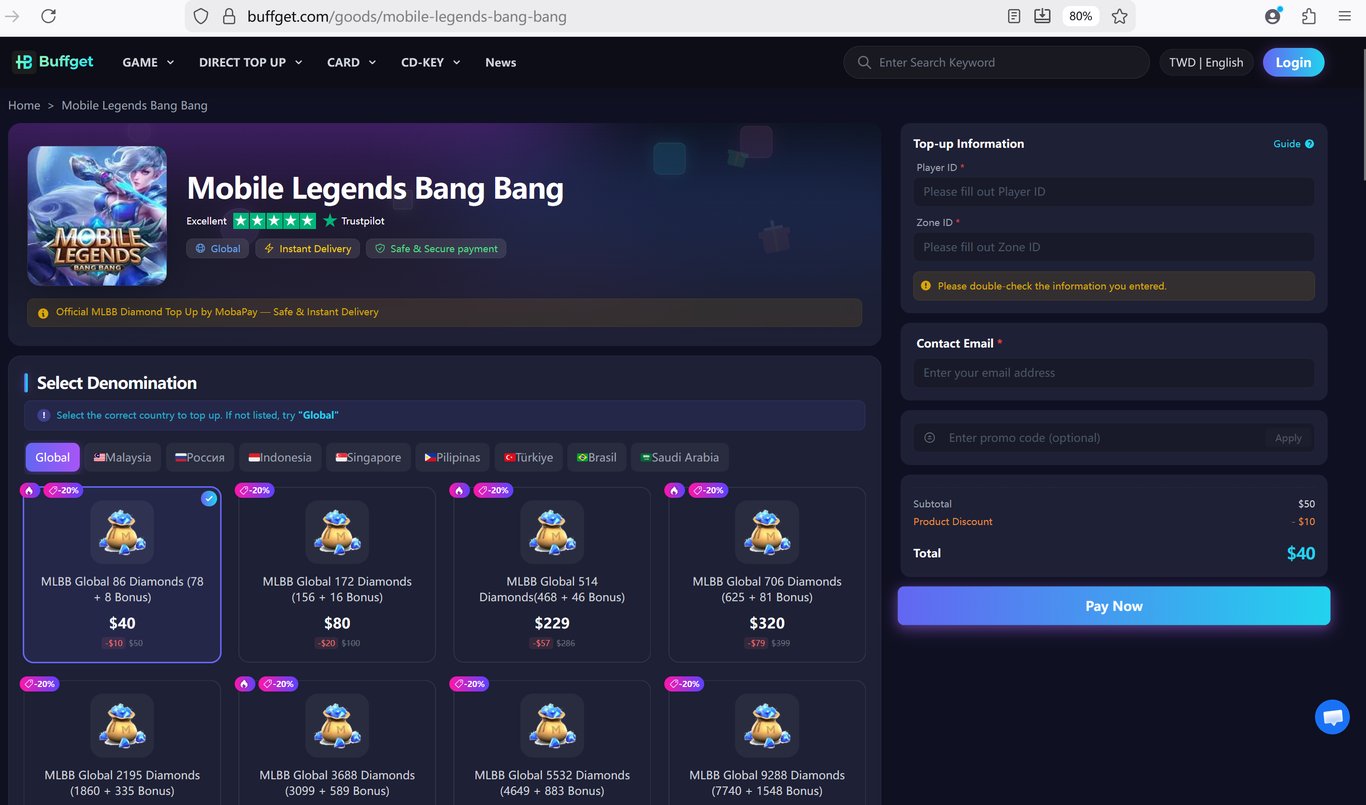The image size is (1366, 805).
Task: Click the Global tag under game title
Action: click(218, 248)
